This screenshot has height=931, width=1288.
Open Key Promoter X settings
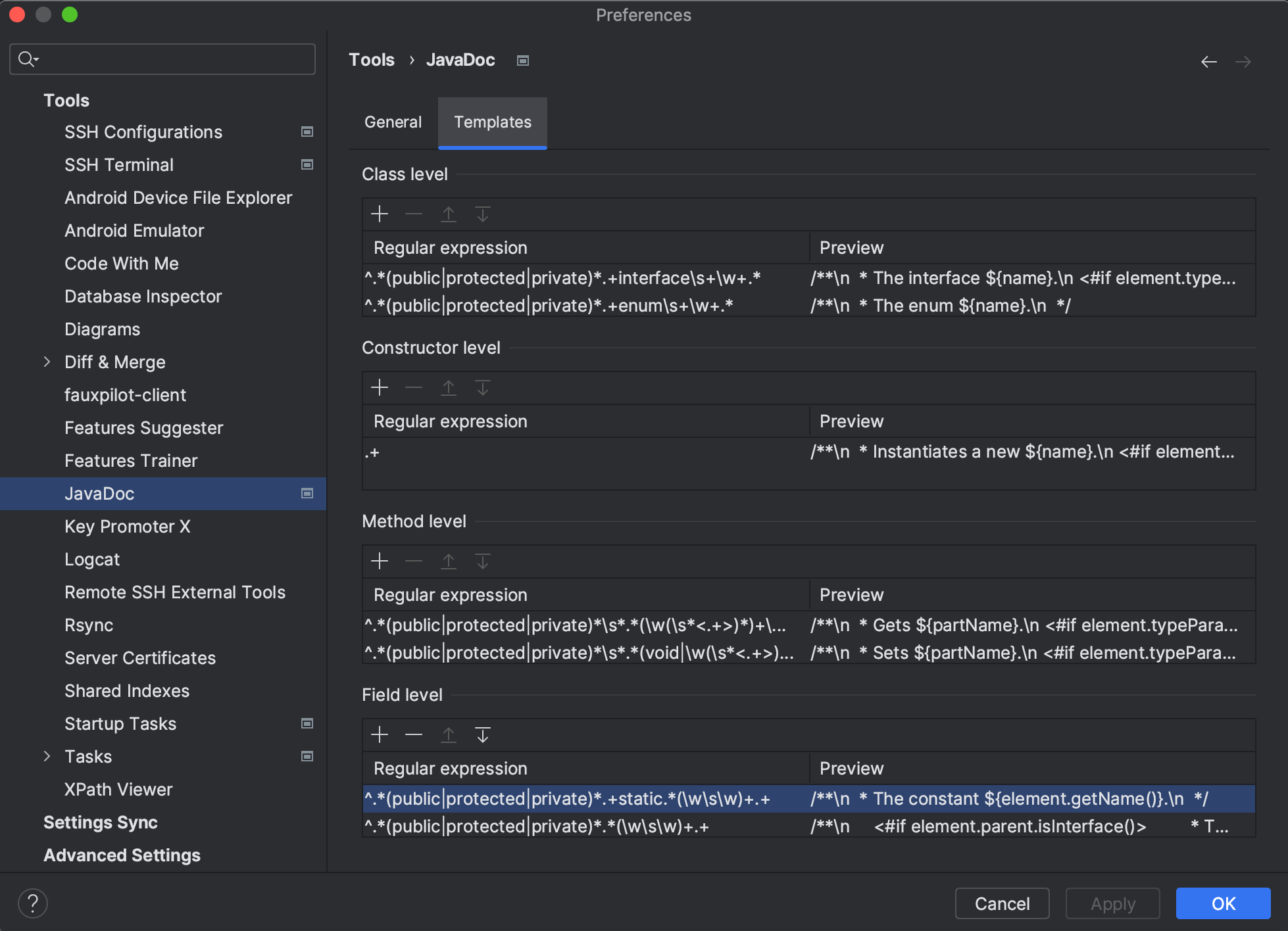click(x=128, y=527)
